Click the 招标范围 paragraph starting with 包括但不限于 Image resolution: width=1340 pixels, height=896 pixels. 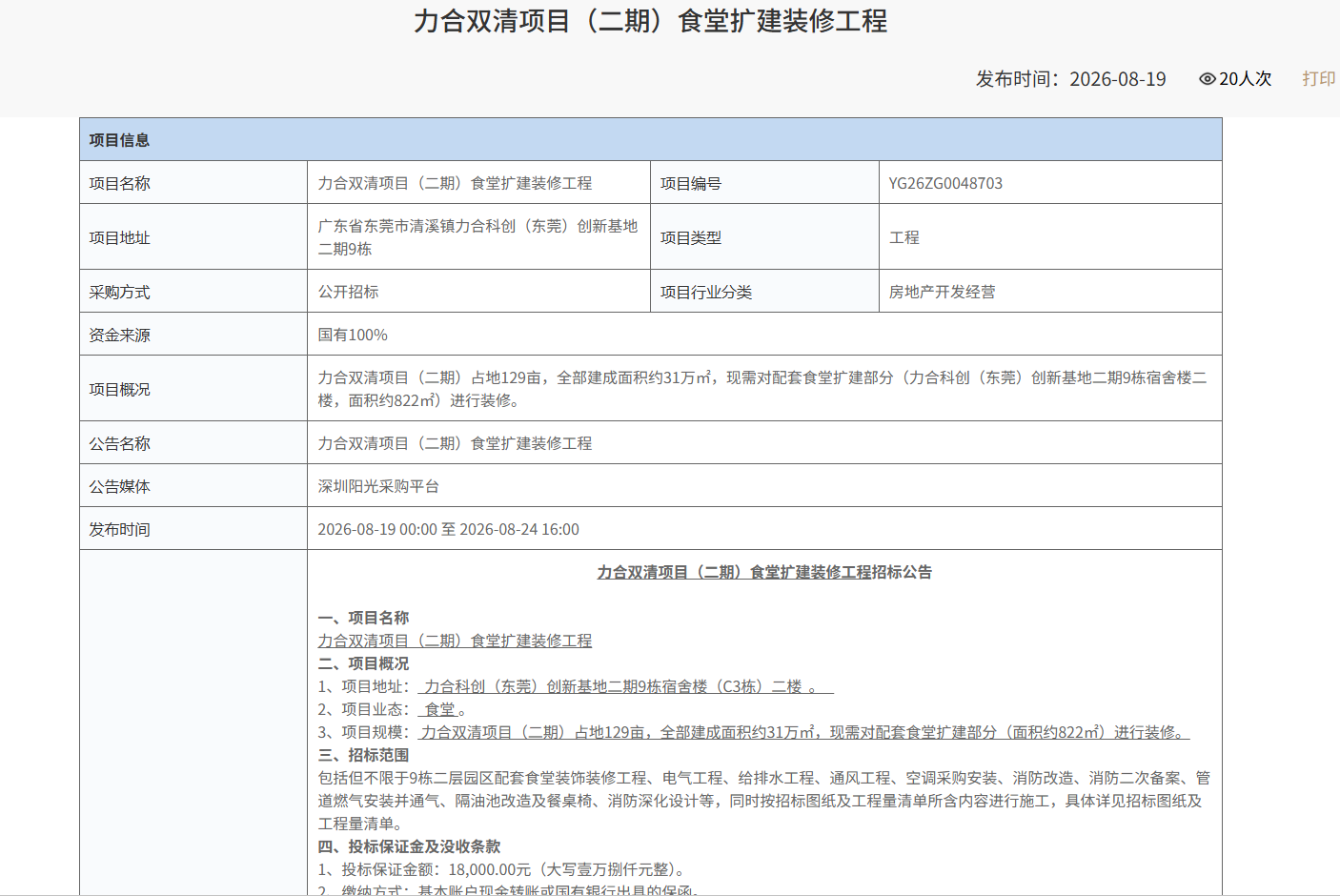coord(764,801)
